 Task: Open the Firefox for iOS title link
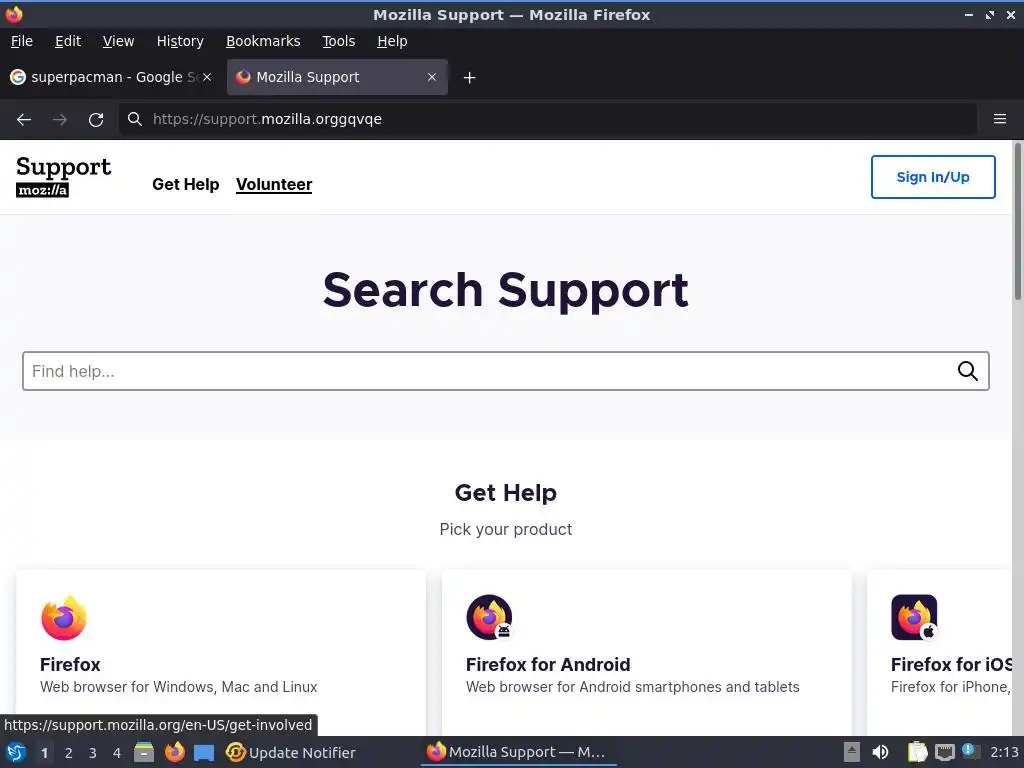[951, 664]
